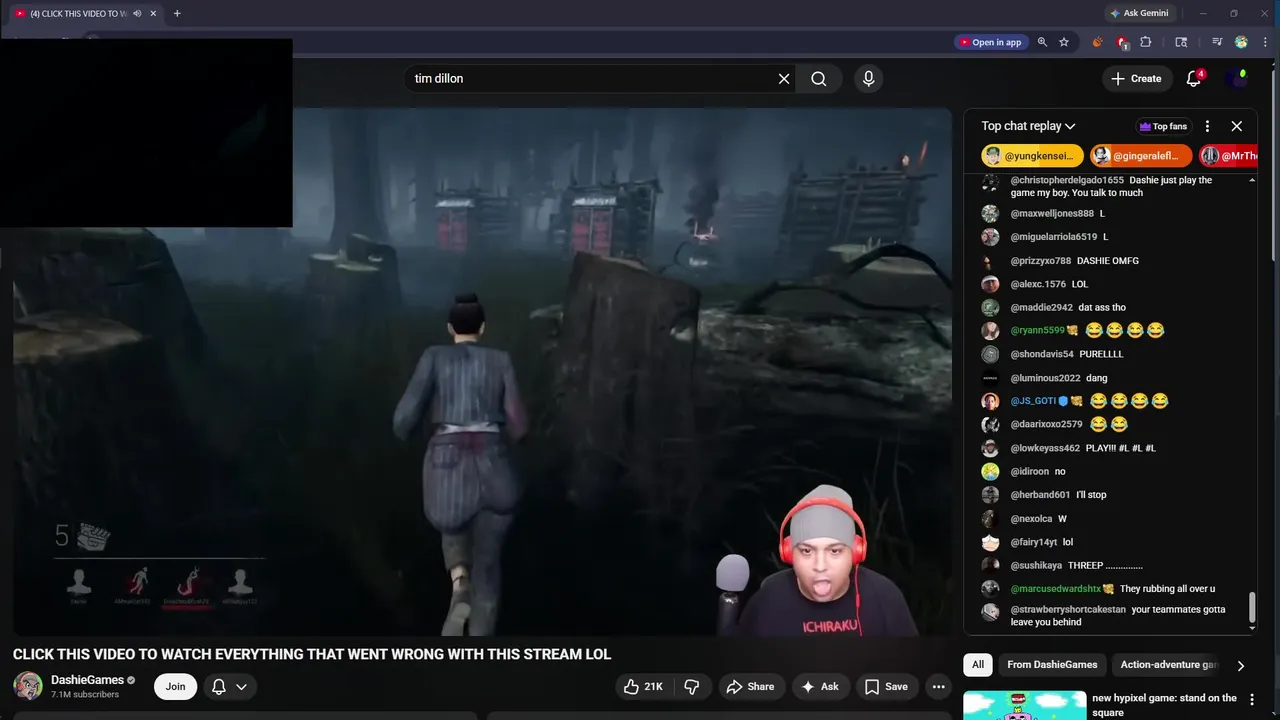This screenshot has width=1280, height=720.
Task: Click chat message "dat ass tho"
Action: point(1102,307)
